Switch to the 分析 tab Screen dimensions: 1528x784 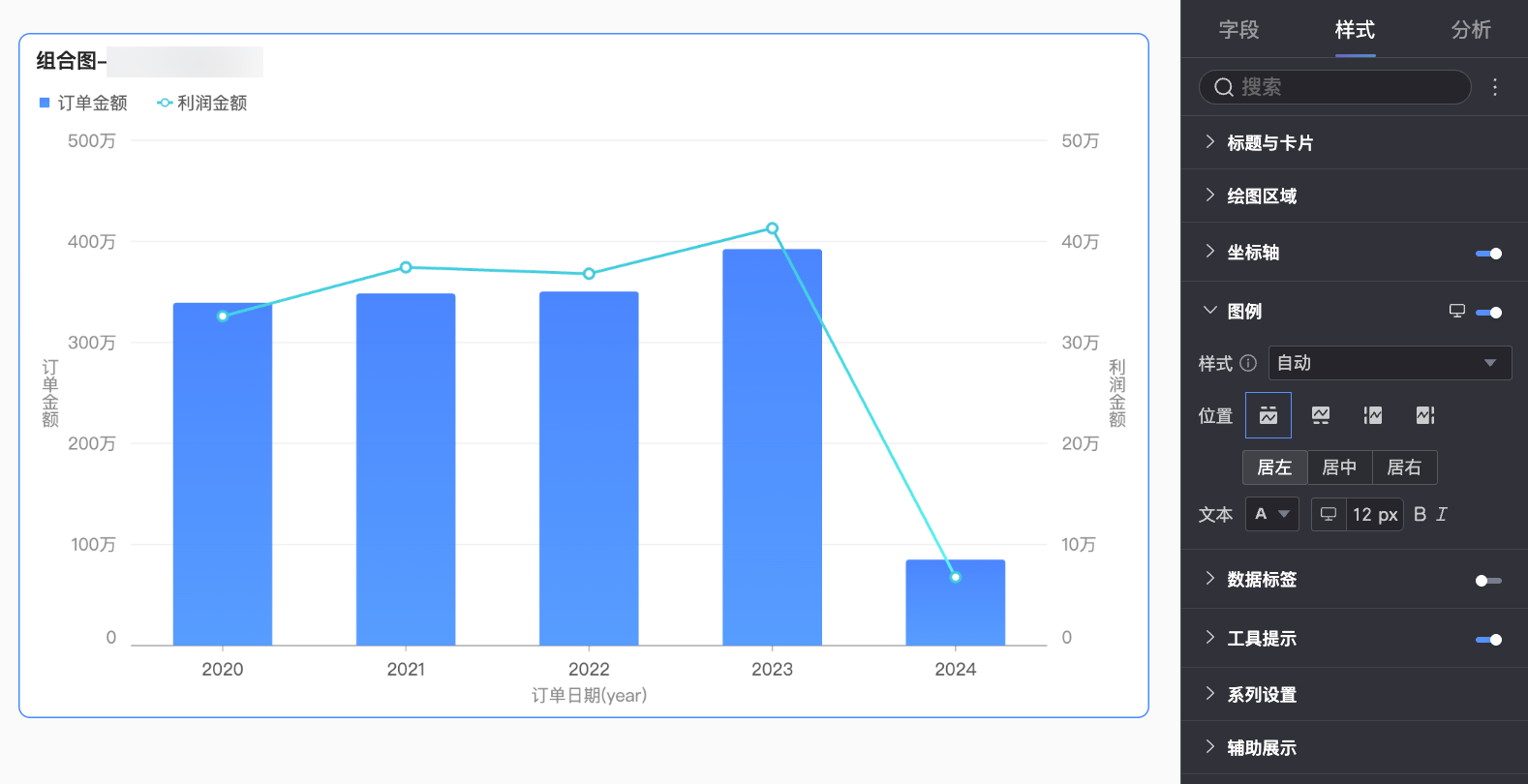click(x=1471, y=30)
